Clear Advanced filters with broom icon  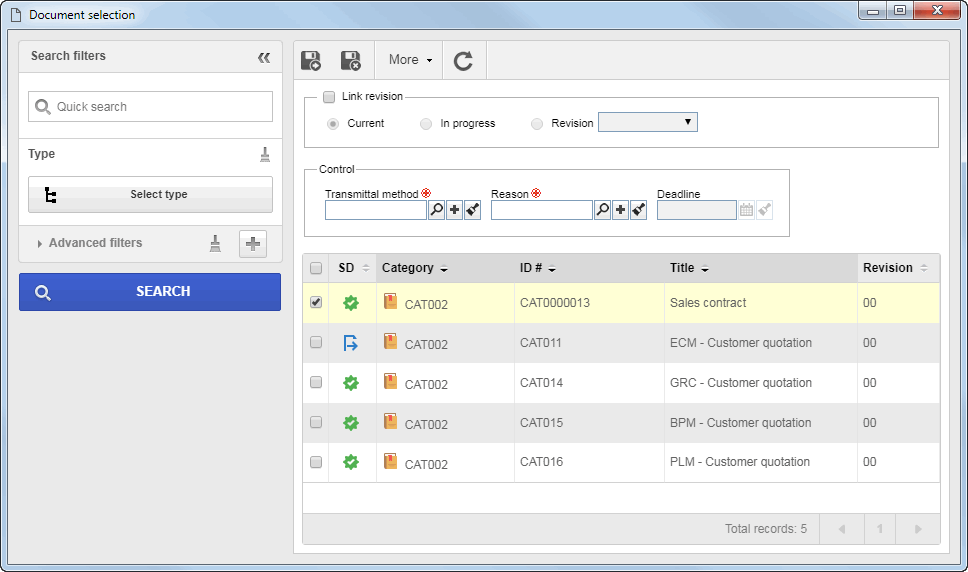tap(215, 243)
